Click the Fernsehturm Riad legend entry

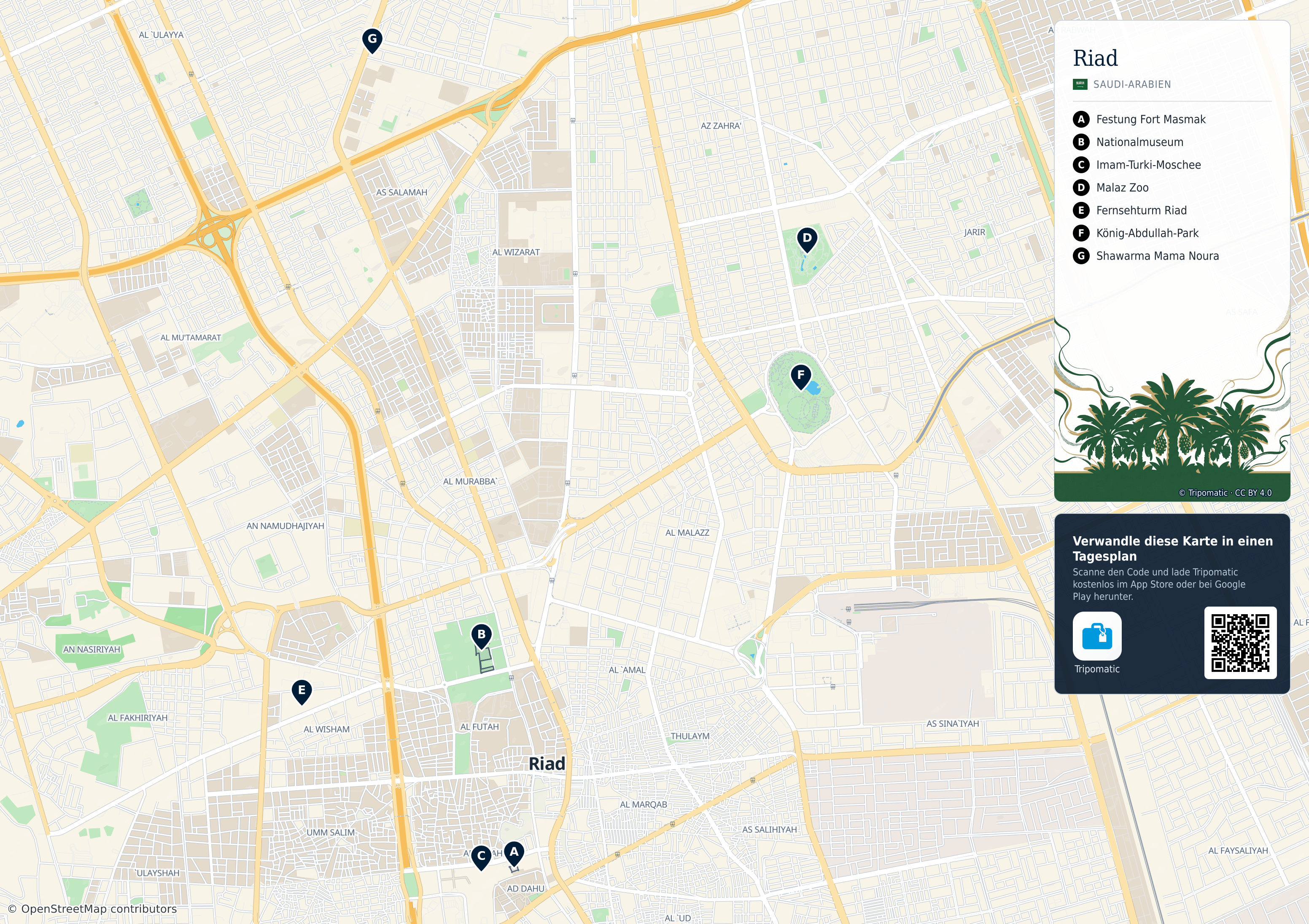click(x=1141, y=210)
